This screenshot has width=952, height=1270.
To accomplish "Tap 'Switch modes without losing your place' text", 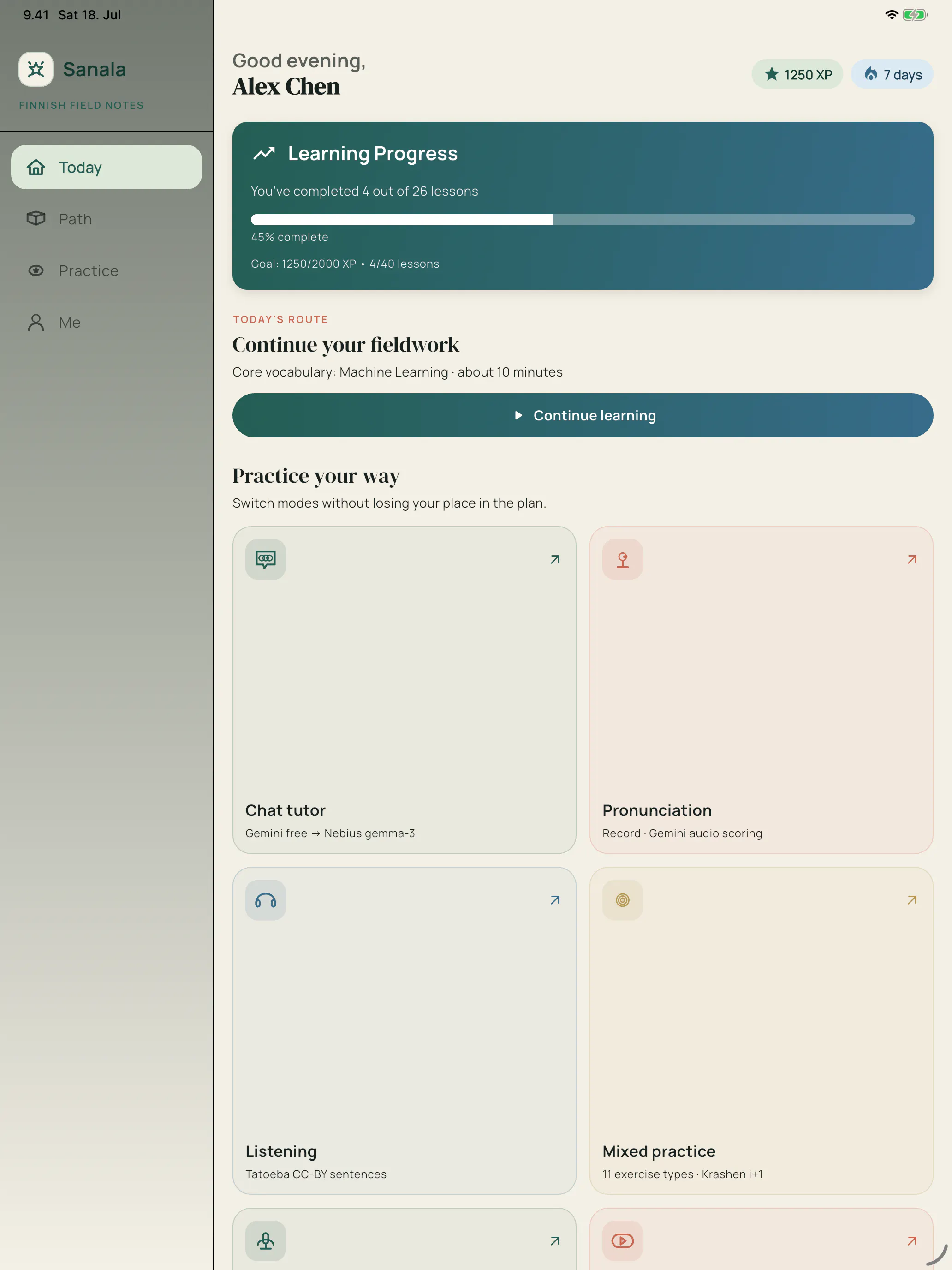I will [389, 503].
